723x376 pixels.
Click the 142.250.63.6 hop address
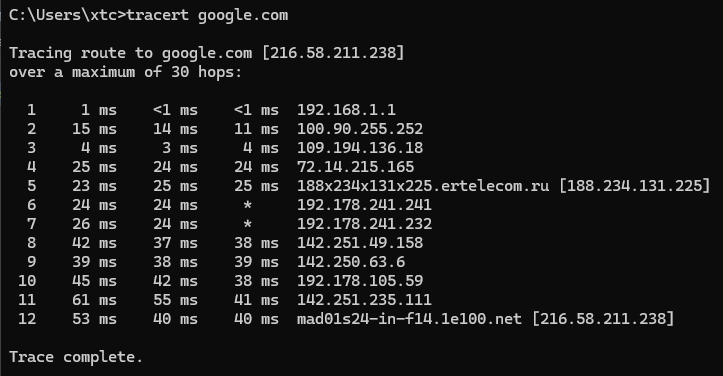[x=351, y=262]
